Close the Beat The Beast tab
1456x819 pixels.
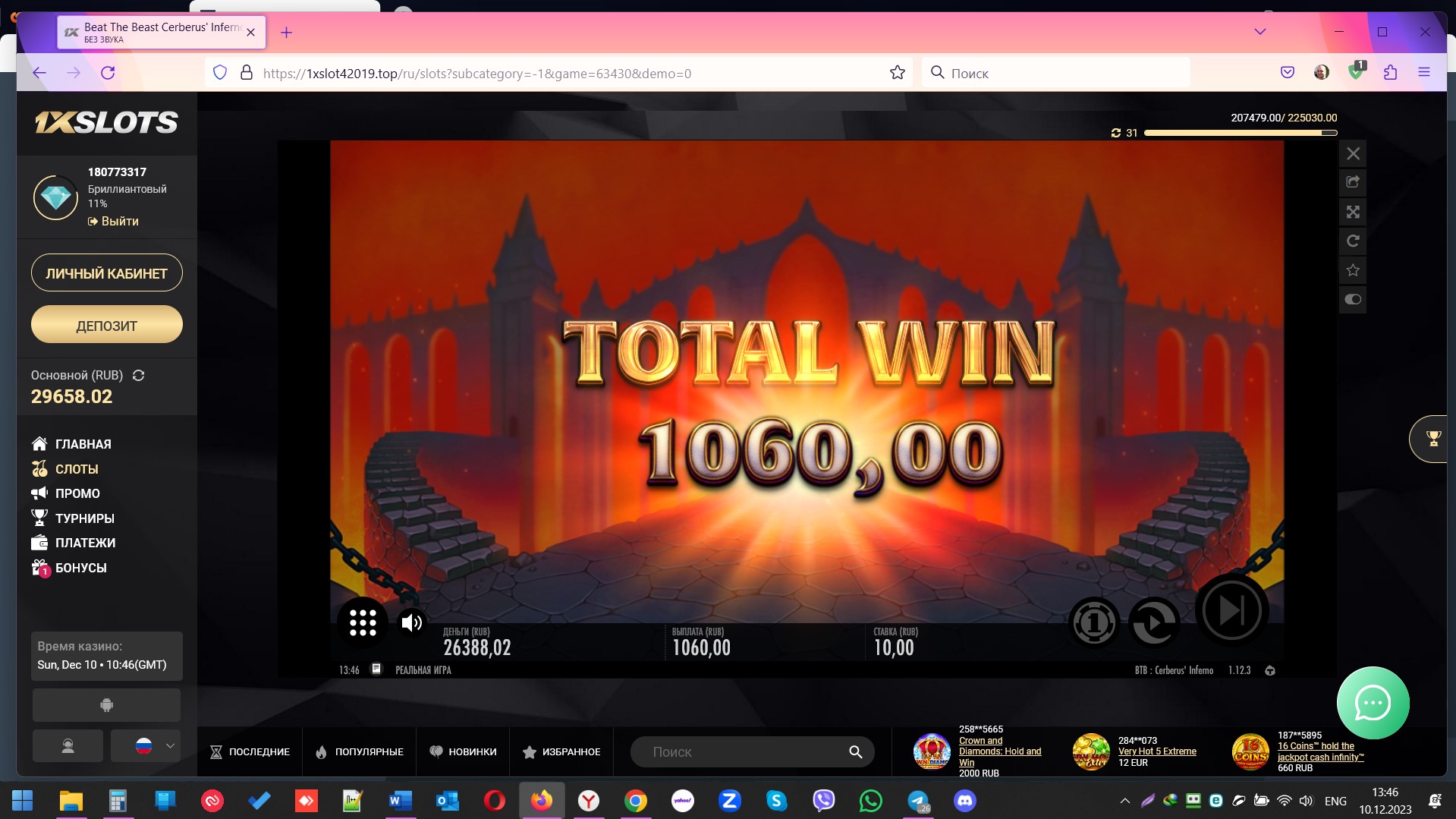click(x=250, y=33)
